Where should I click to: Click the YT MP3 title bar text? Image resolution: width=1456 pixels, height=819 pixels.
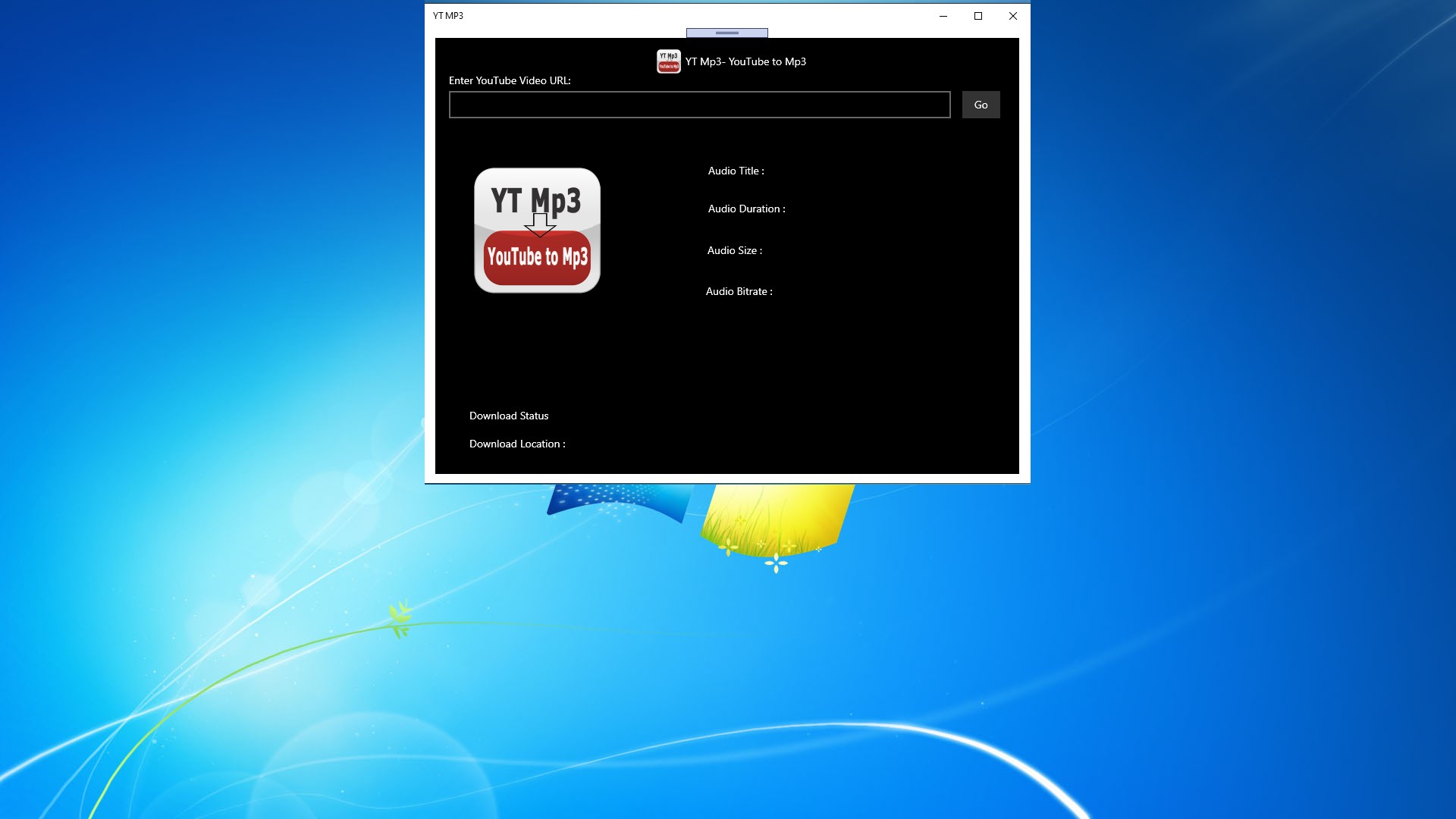448,16
